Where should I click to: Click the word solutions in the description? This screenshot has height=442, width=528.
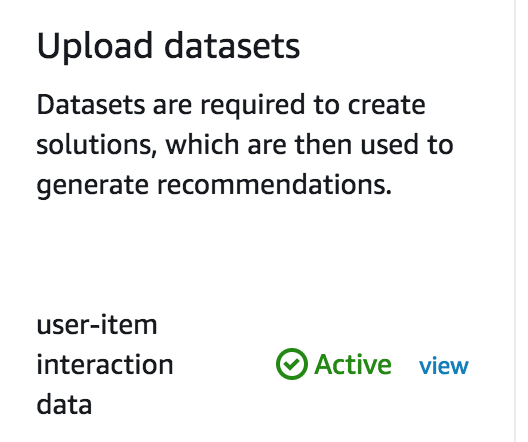[x=97, y=145]
